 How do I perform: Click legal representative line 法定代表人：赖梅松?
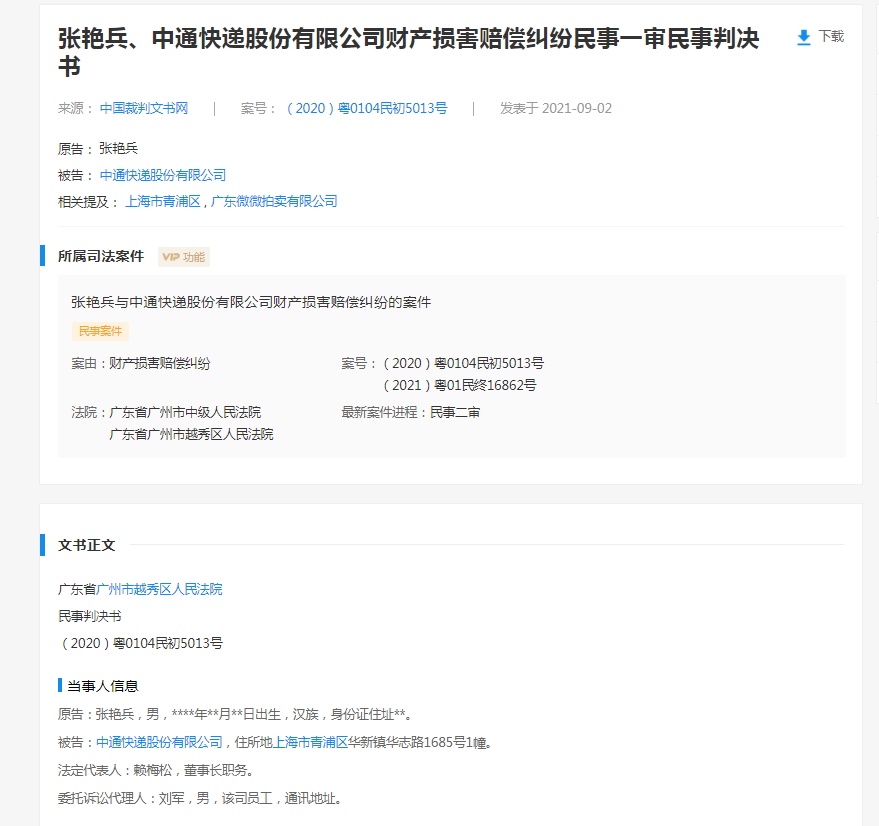tap(157, 770)
